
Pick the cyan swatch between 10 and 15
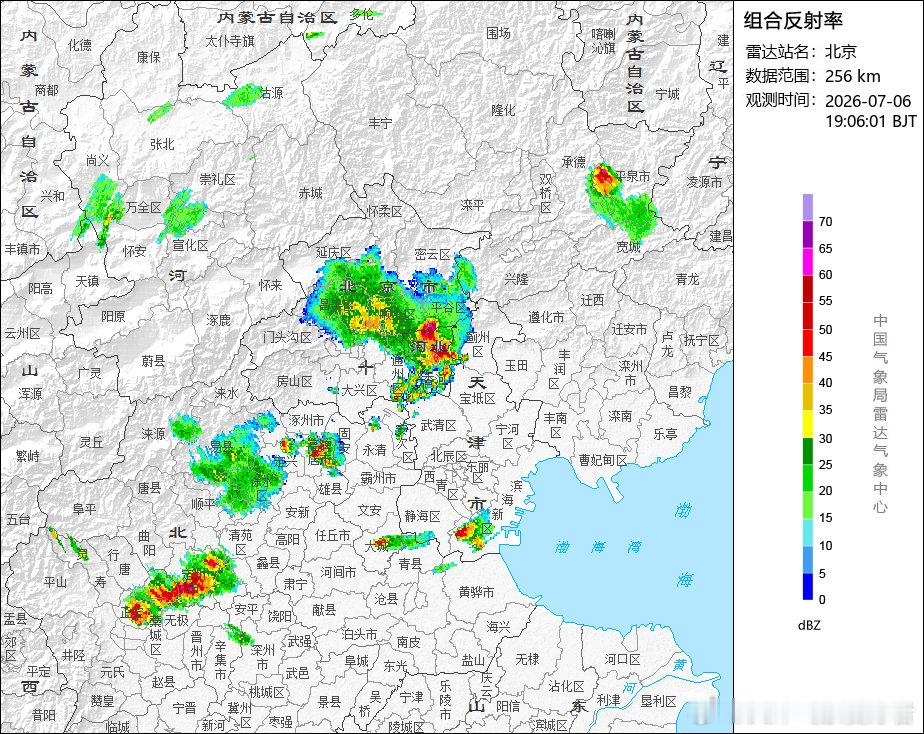point(807,533)
